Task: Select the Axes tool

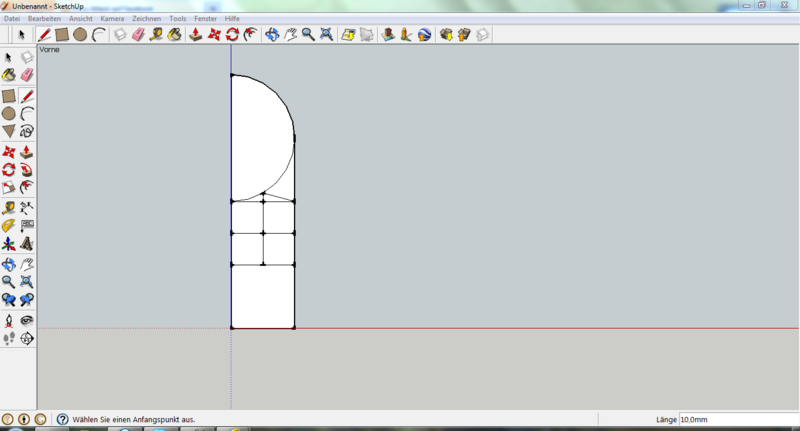Action: pyautogui.click(x=9, y=244)
